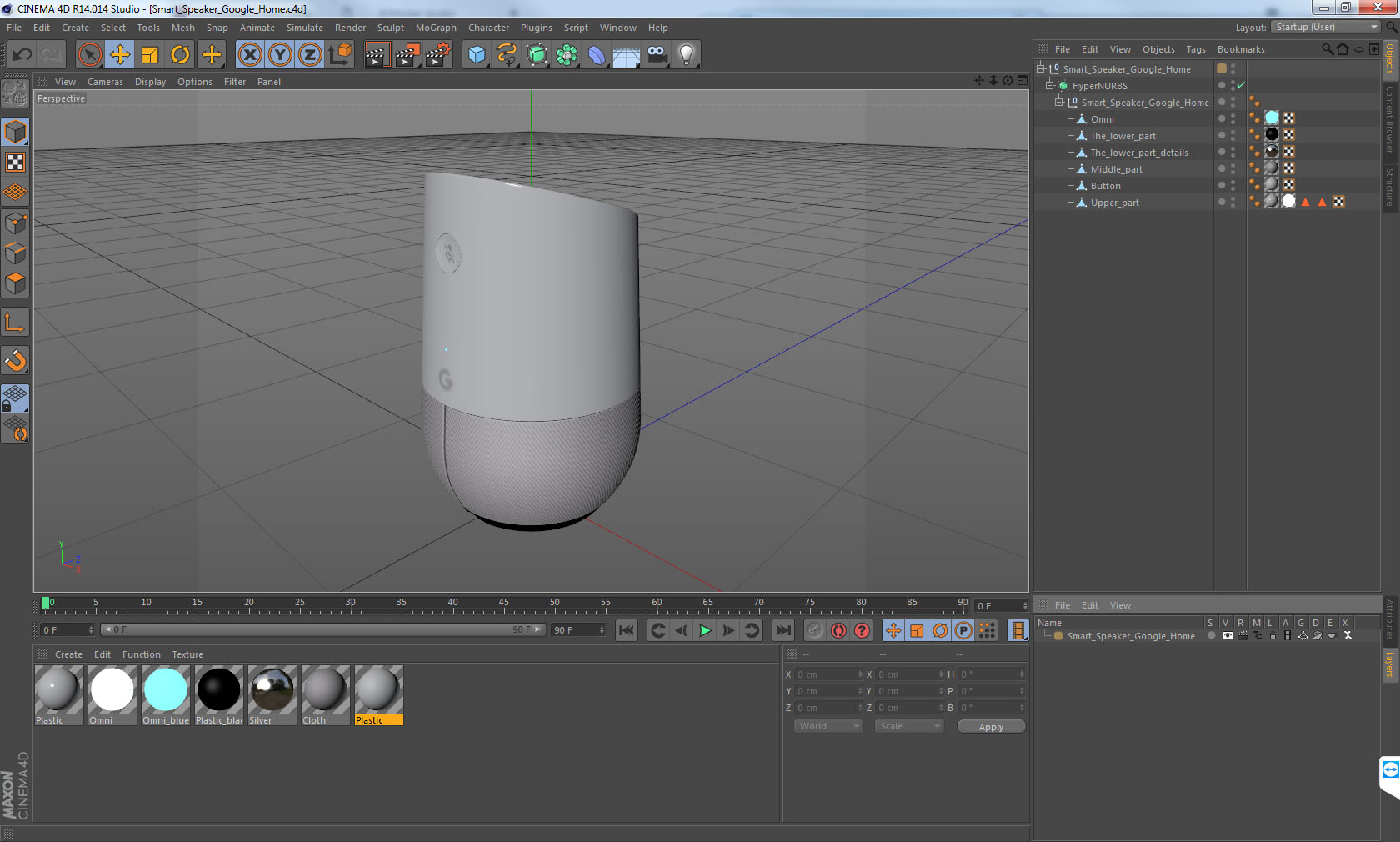This screenshot has height=842, width=1400.
Task: Enable the Snap magnet icon
Action: pyautogui.click(x=16, y=361)
